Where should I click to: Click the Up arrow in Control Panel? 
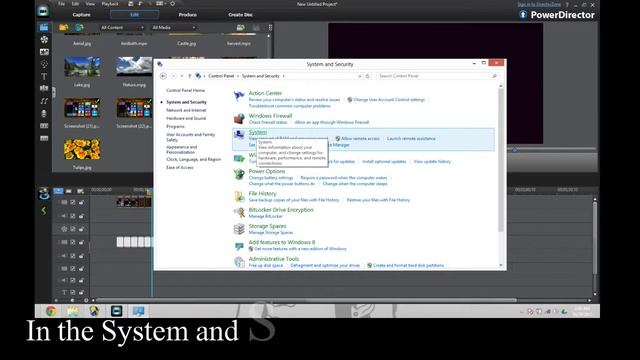189,76
